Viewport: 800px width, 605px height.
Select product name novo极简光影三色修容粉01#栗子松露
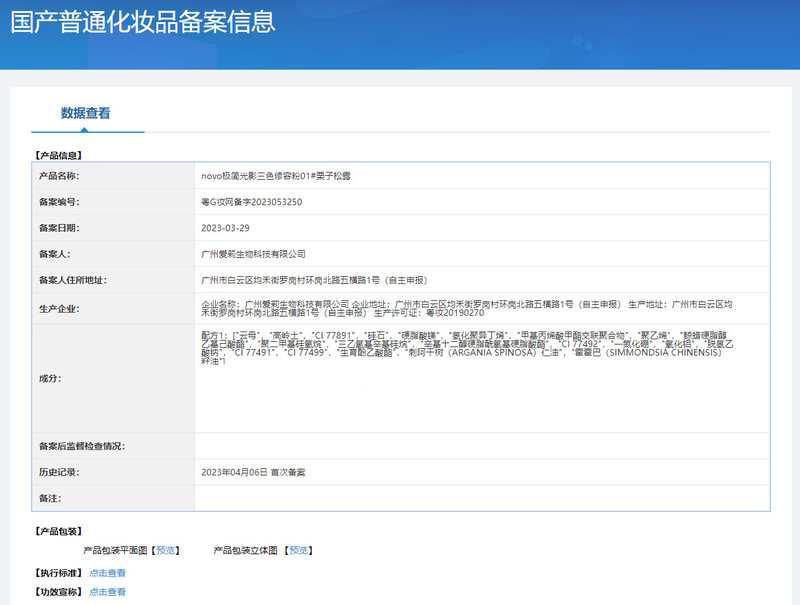(x=276, y=176)
